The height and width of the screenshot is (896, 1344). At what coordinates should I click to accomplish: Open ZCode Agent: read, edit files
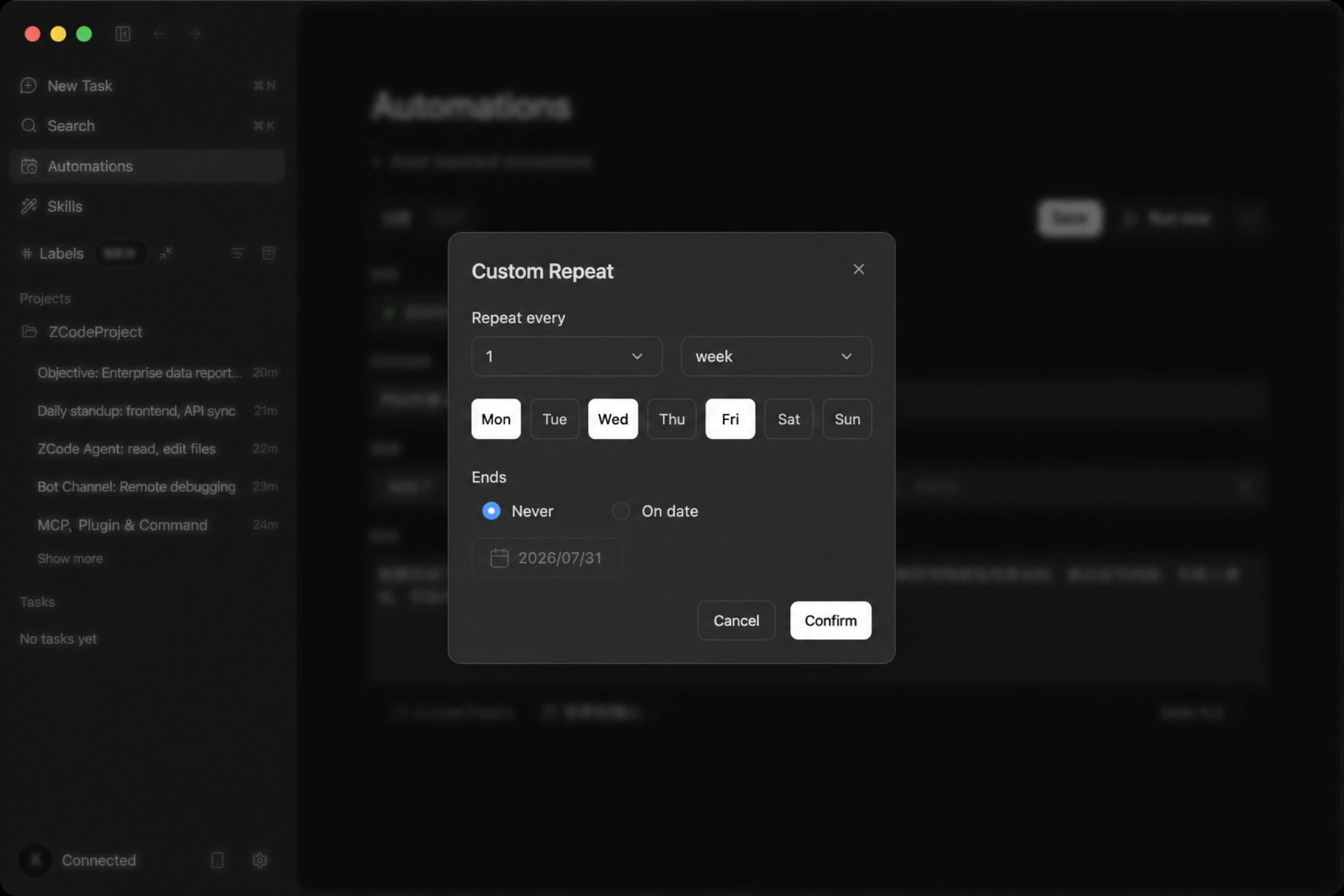(x=147, y=449)
